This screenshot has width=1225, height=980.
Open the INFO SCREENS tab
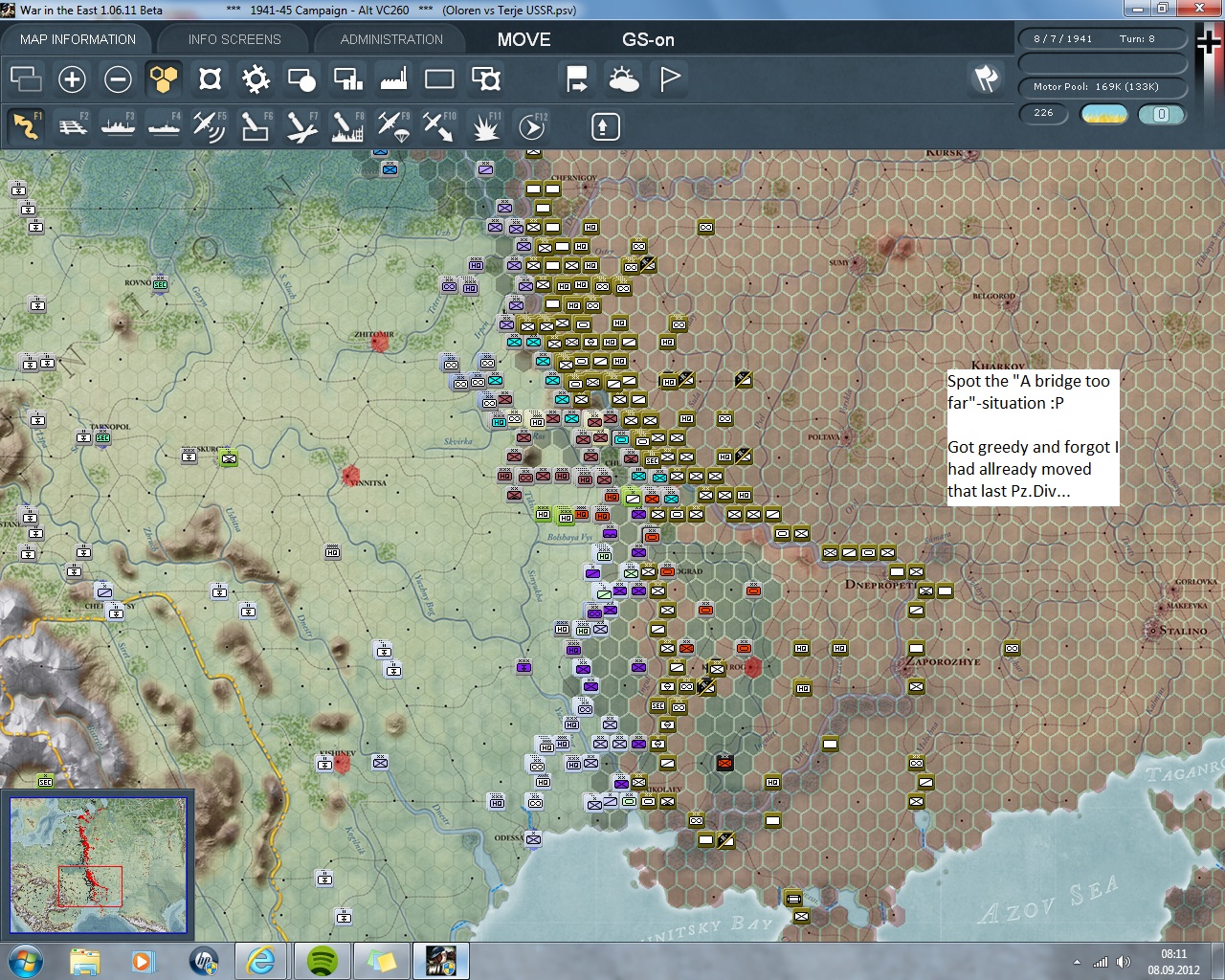click(x=234, y=39)
